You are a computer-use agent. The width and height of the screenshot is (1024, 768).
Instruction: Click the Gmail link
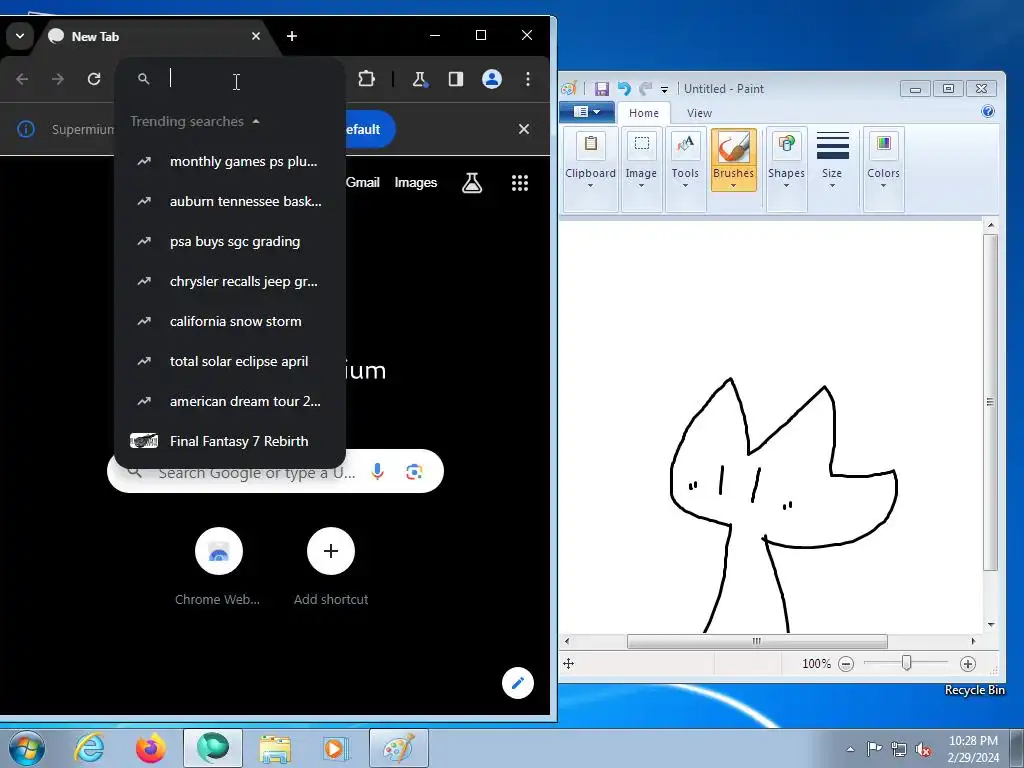pyautogui.click(x=362, y=182)
